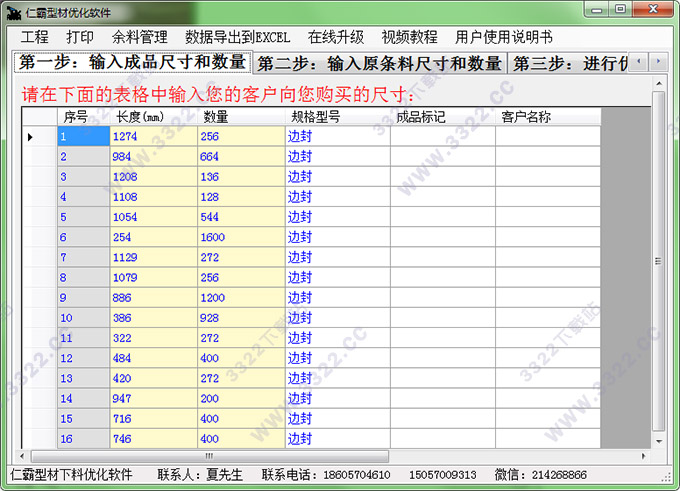
Task: Click status bar phone 18605704610
Action: click(356, 475)
